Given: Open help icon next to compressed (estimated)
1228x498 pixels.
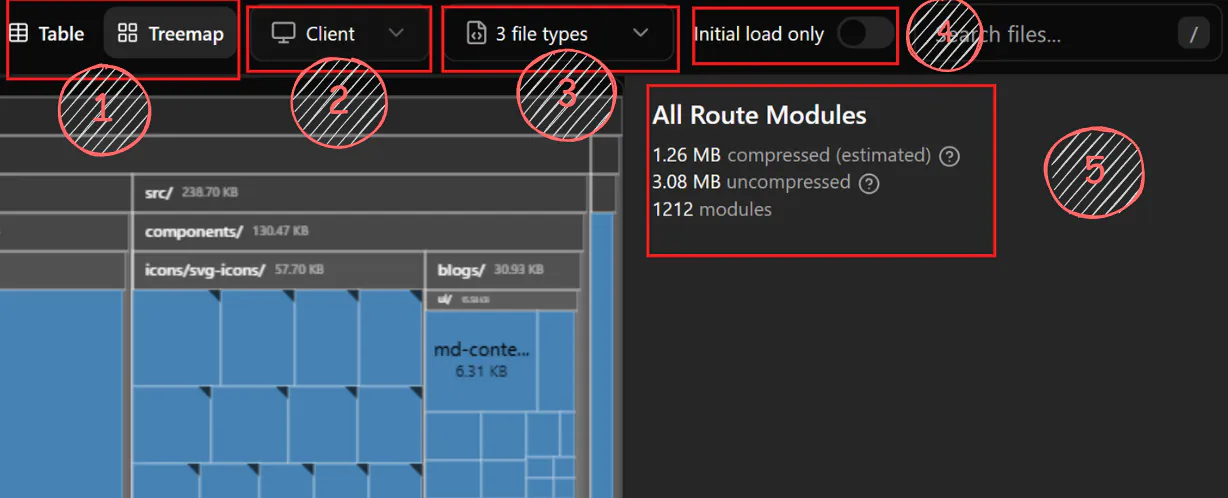Looking at the screenshot, I should [x=951, y=156].
